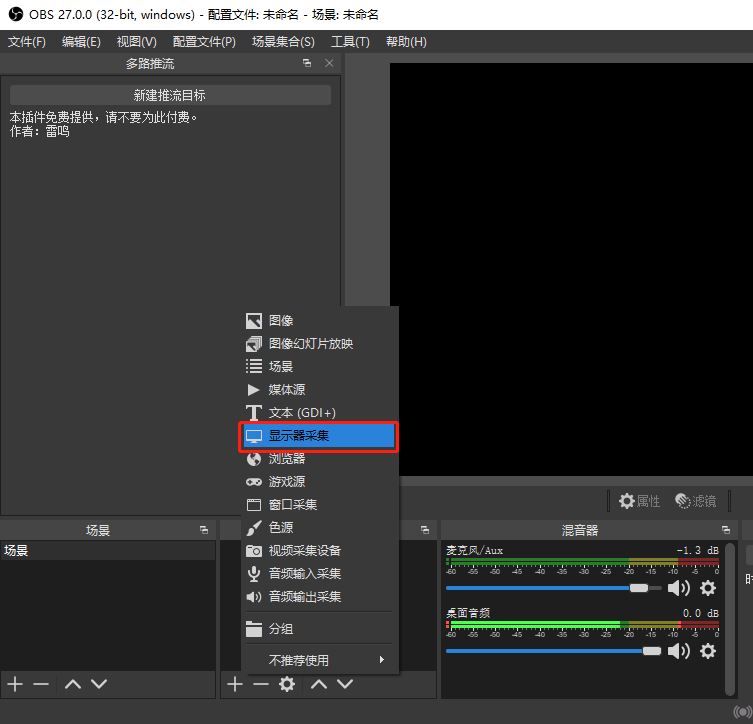753x724 pixels.
Task: Click the 媒体源 play triangle icon
Action: pos(253,389)
